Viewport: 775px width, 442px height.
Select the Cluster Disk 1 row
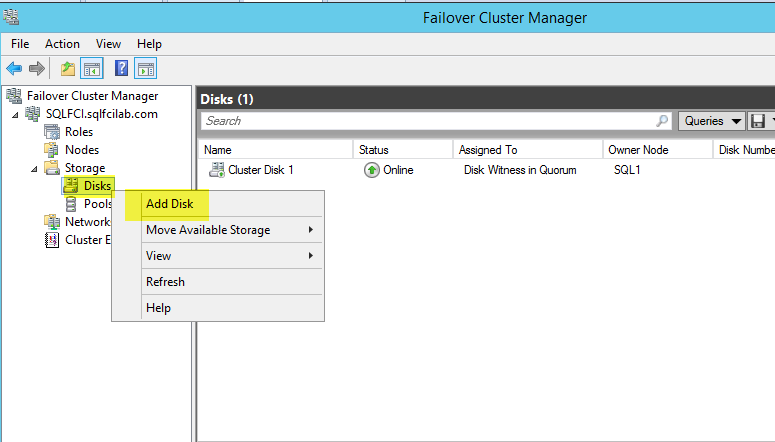tap(487, 170)
